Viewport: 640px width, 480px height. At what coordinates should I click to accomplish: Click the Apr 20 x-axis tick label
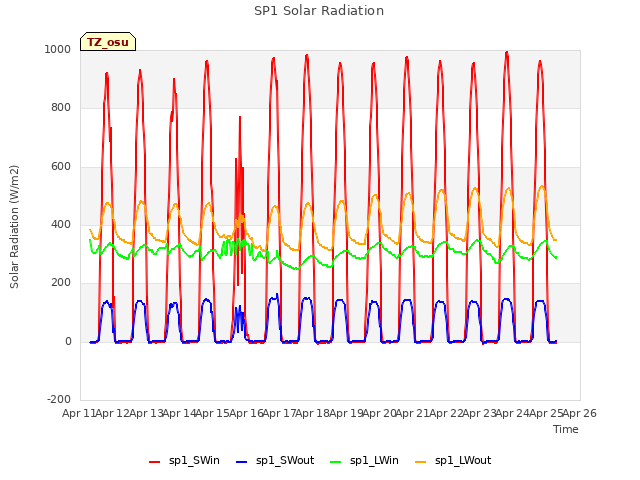tap(380, 413)
